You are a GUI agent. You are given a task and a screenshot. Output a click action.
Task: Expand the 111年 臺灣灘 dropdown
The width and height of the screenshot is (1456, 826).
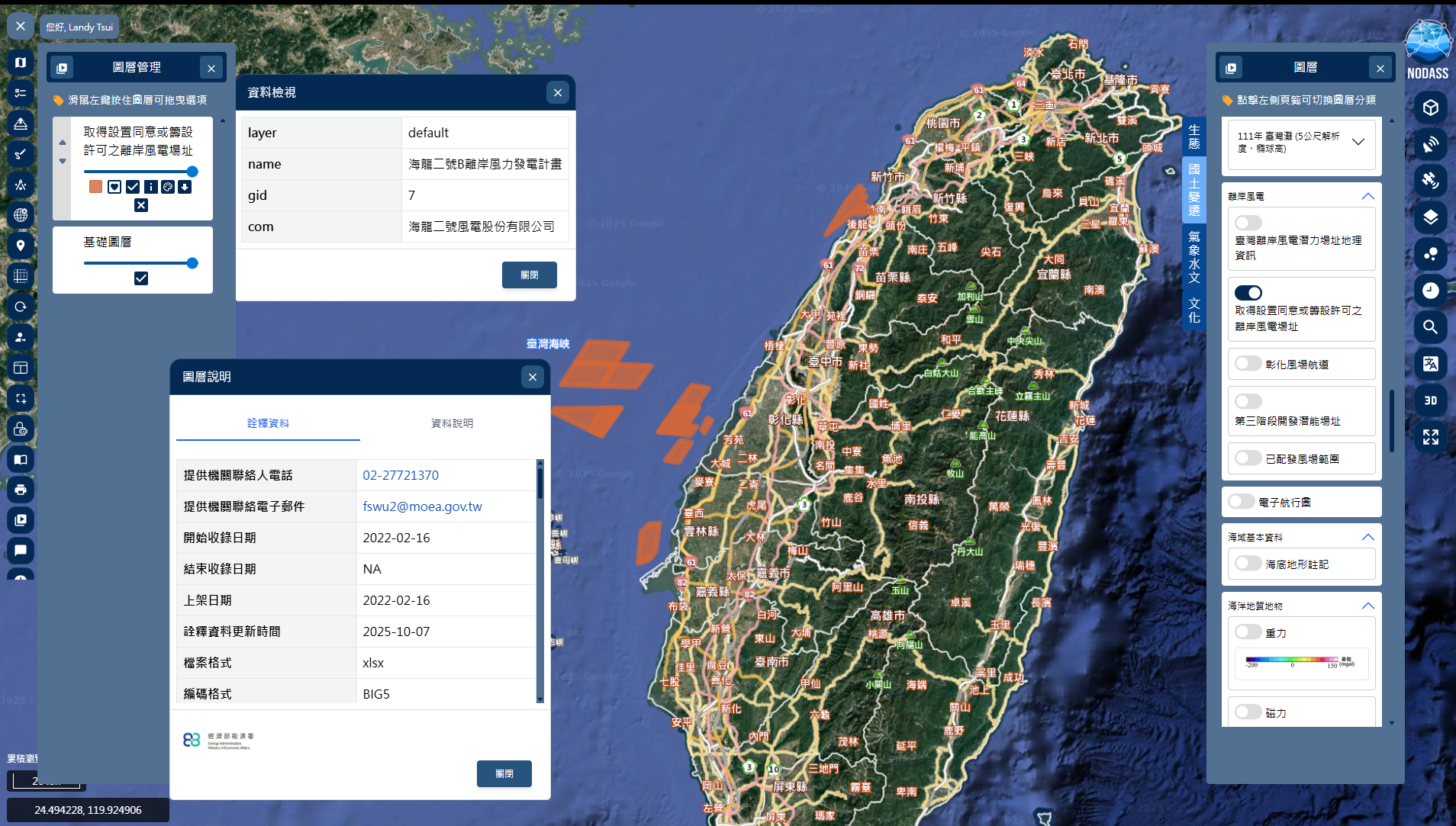click(1358, 142)
